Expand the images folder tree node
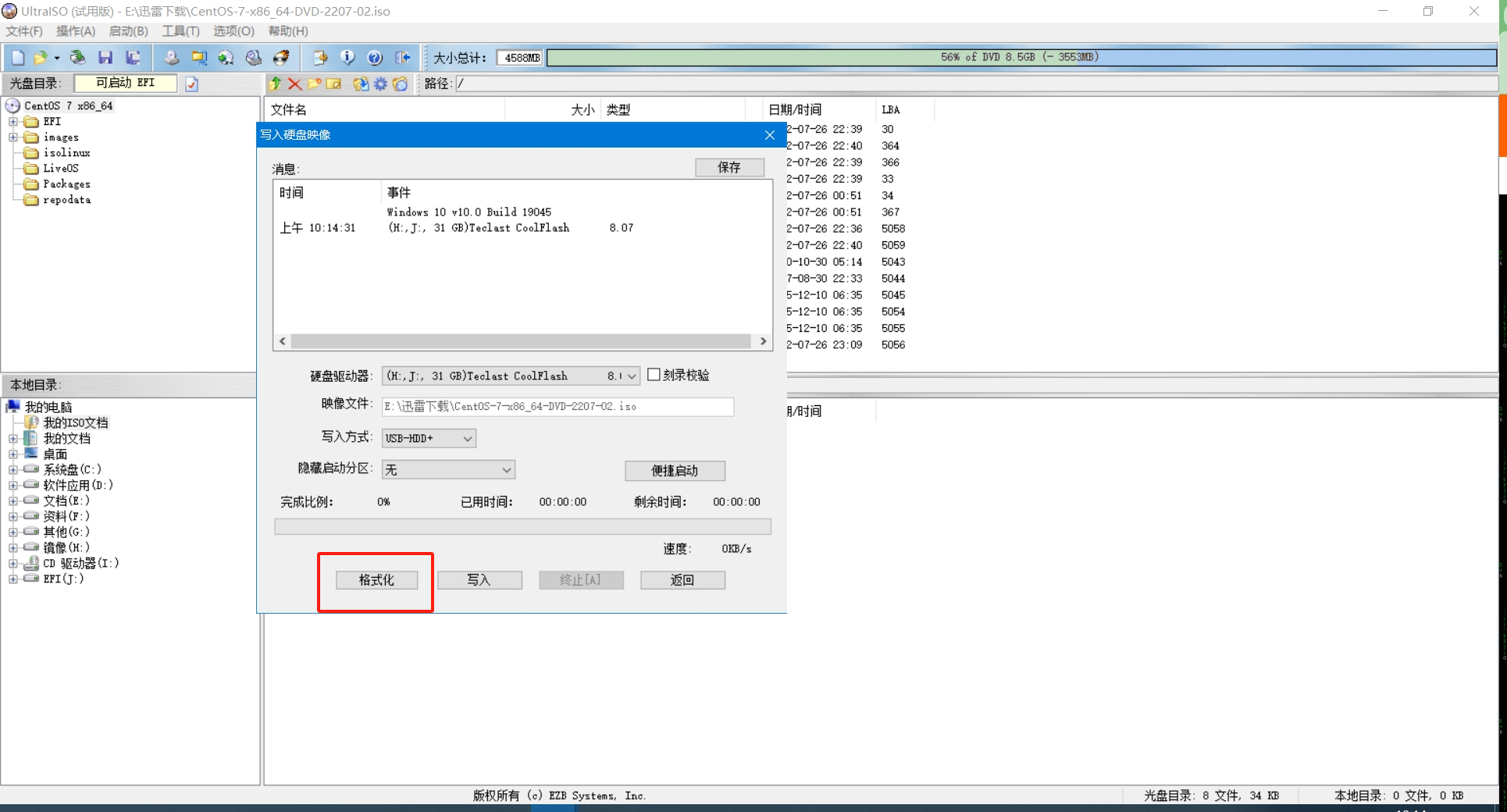This screenshot has height=812, width=1507. [12, 137]
